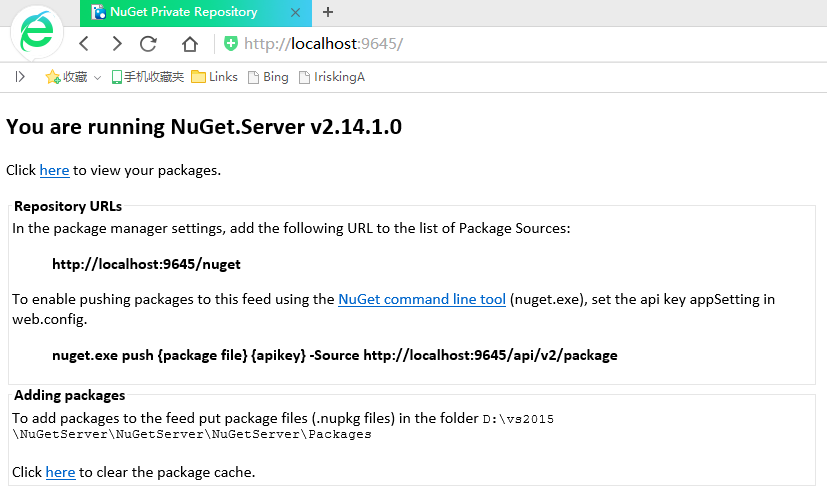827x503 pixels.
Task: Open the Bing bookmark
Action: pyautogui.click(x=269, y=77)
